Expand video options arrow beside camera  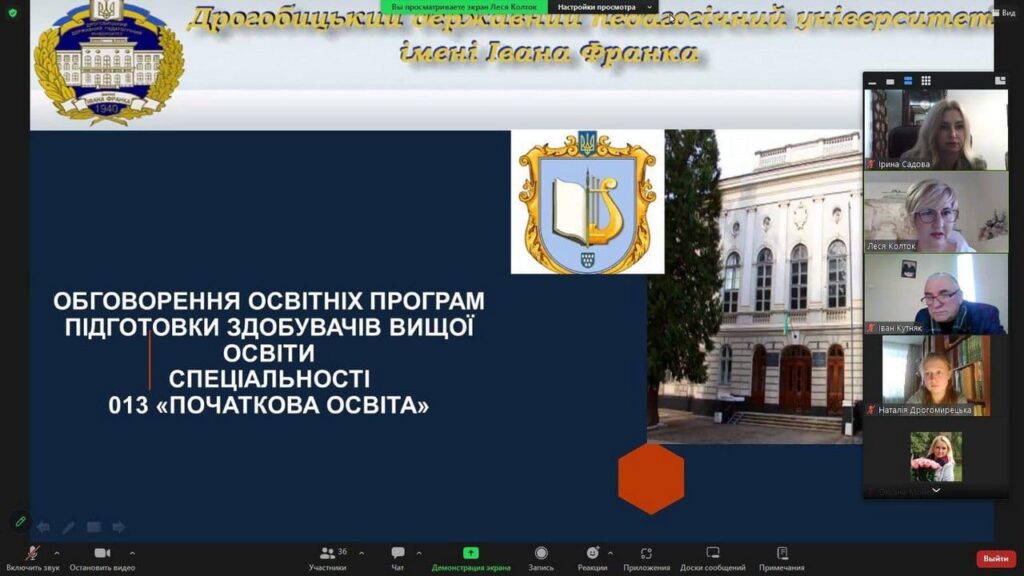132,552
